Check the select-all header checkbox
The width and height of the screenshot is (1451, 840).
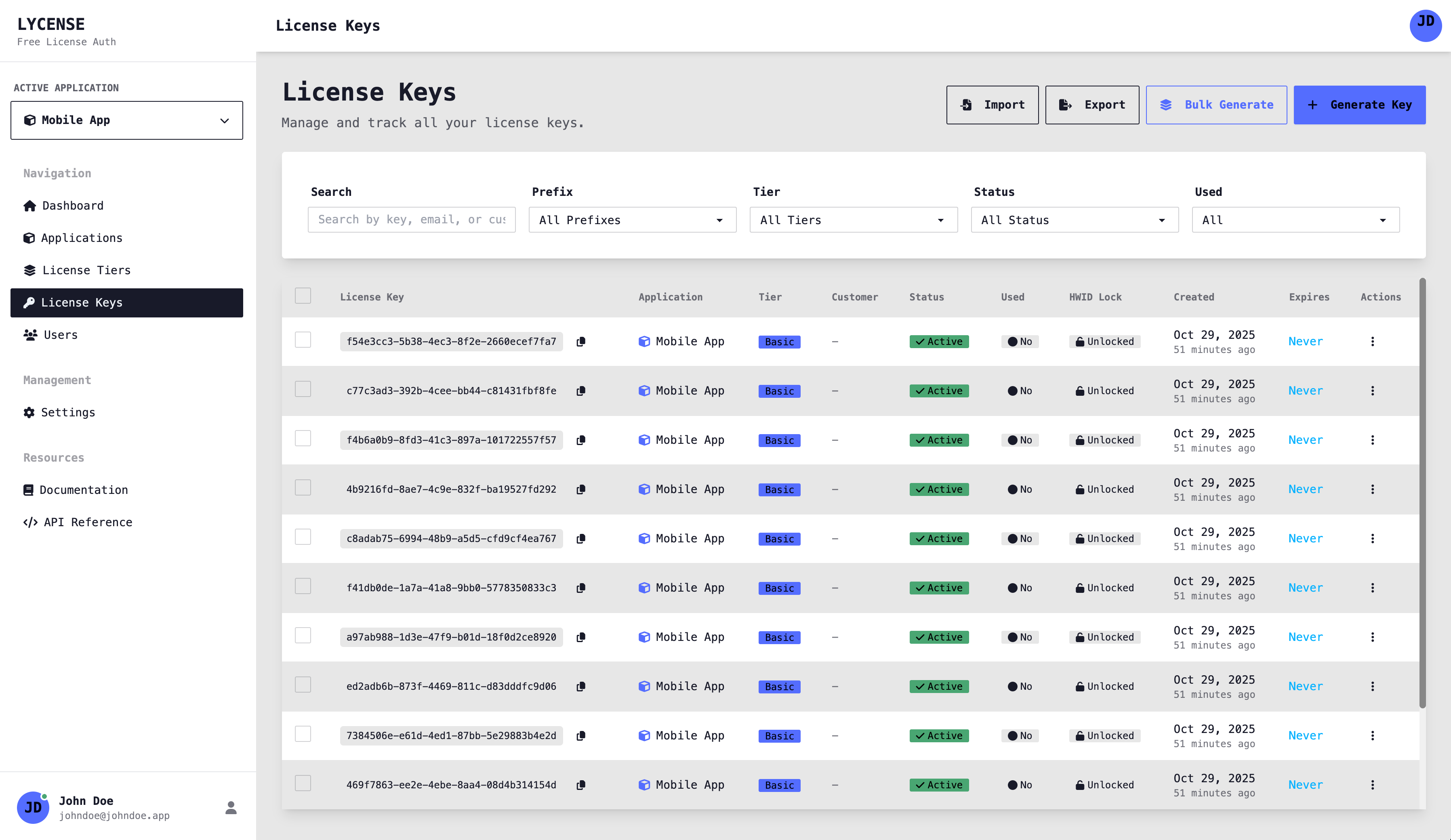click(x=303, y=296)
